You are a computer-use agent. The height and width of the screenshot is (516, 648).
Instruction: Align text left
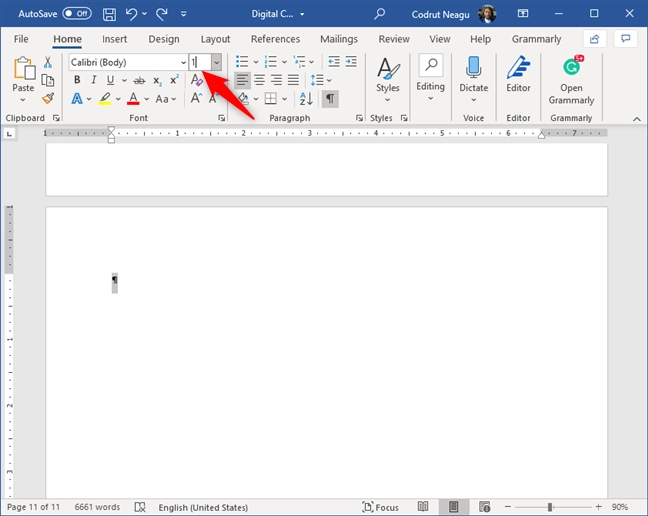(242, 80)
